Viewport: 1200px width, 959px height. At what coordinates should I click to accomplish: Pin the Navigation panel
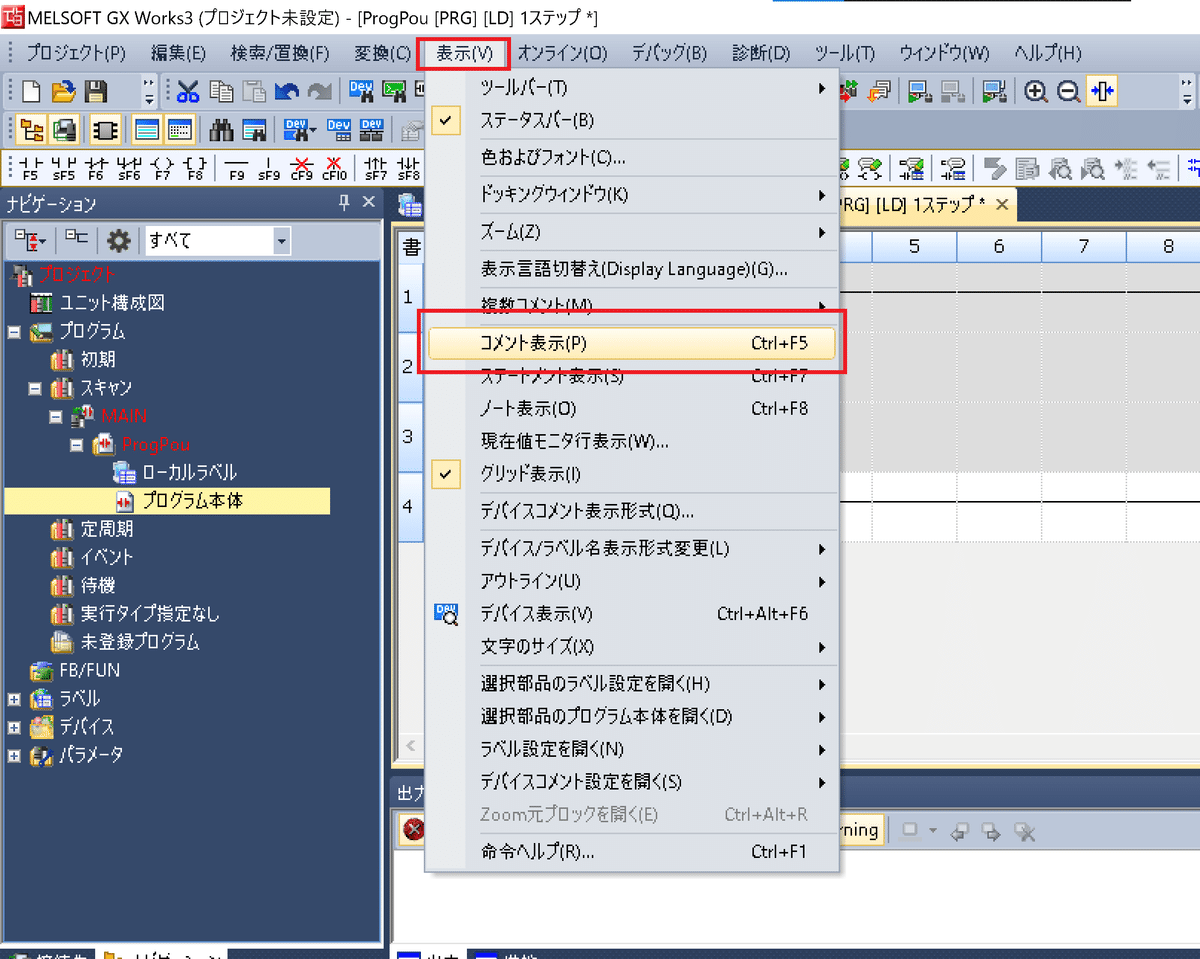344,203
